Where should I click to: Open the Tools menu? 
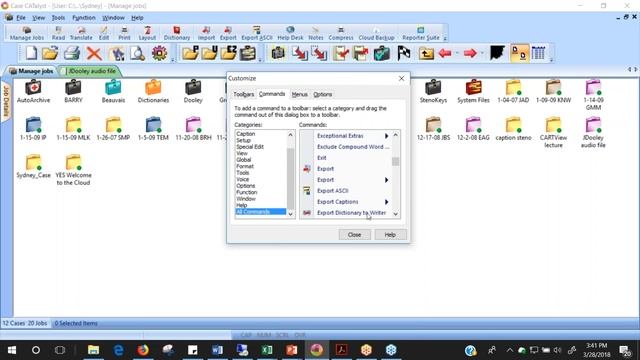[58, 18]
